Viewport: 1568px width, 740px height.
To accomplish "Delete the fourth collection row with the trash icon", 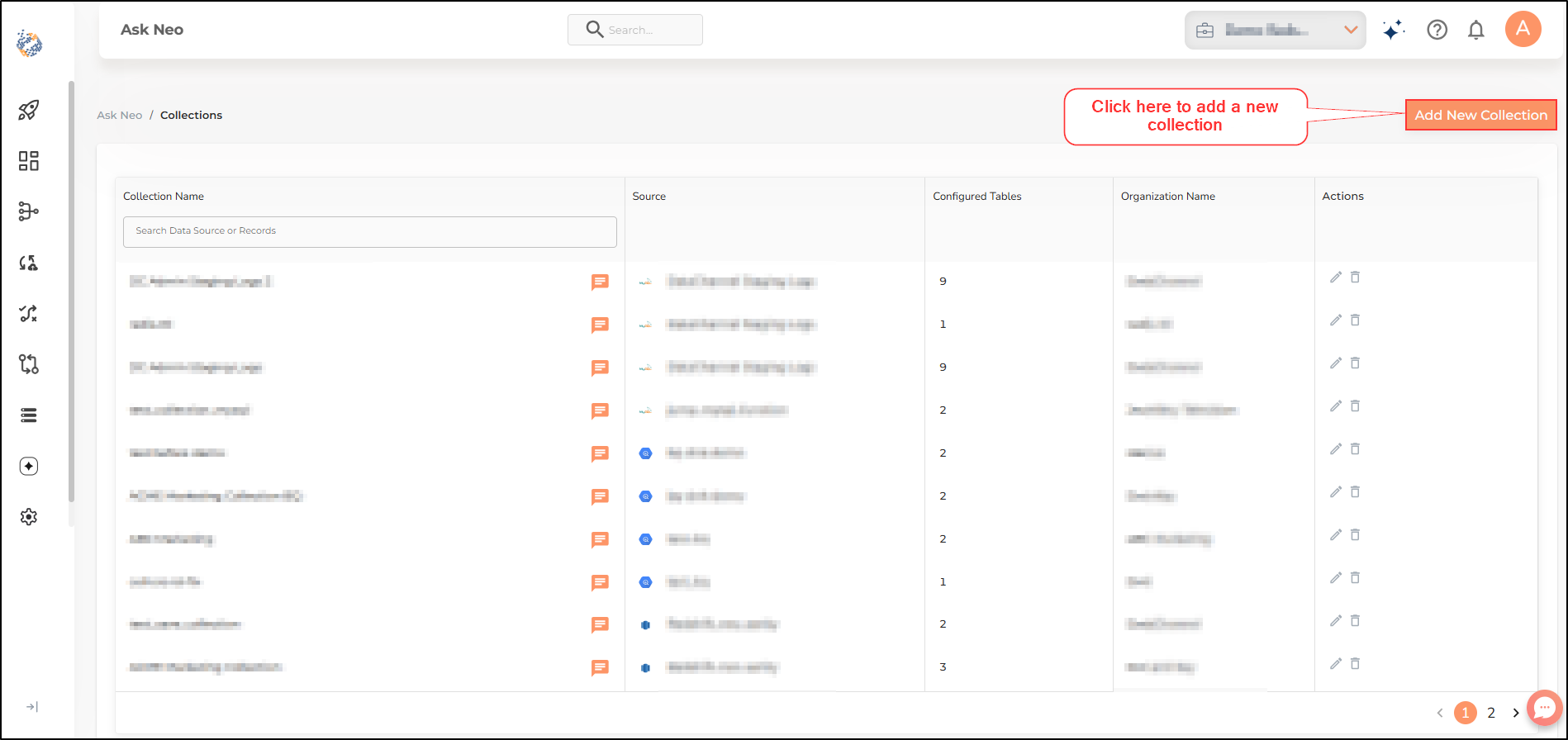I will 1355,406.
